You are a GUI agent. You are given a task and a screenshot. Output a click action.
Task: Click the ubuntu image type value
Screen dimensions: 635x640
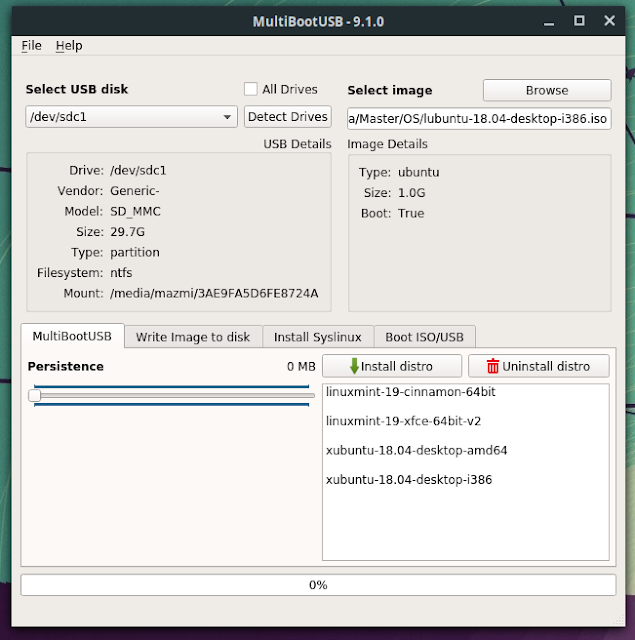tap(419, 172)
